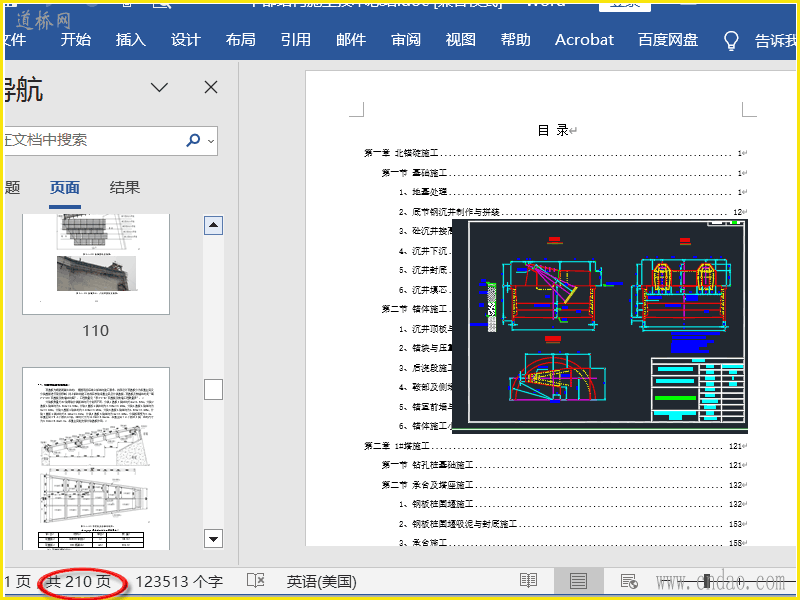
Task: Click the search document input field
Action: (90, 141)
